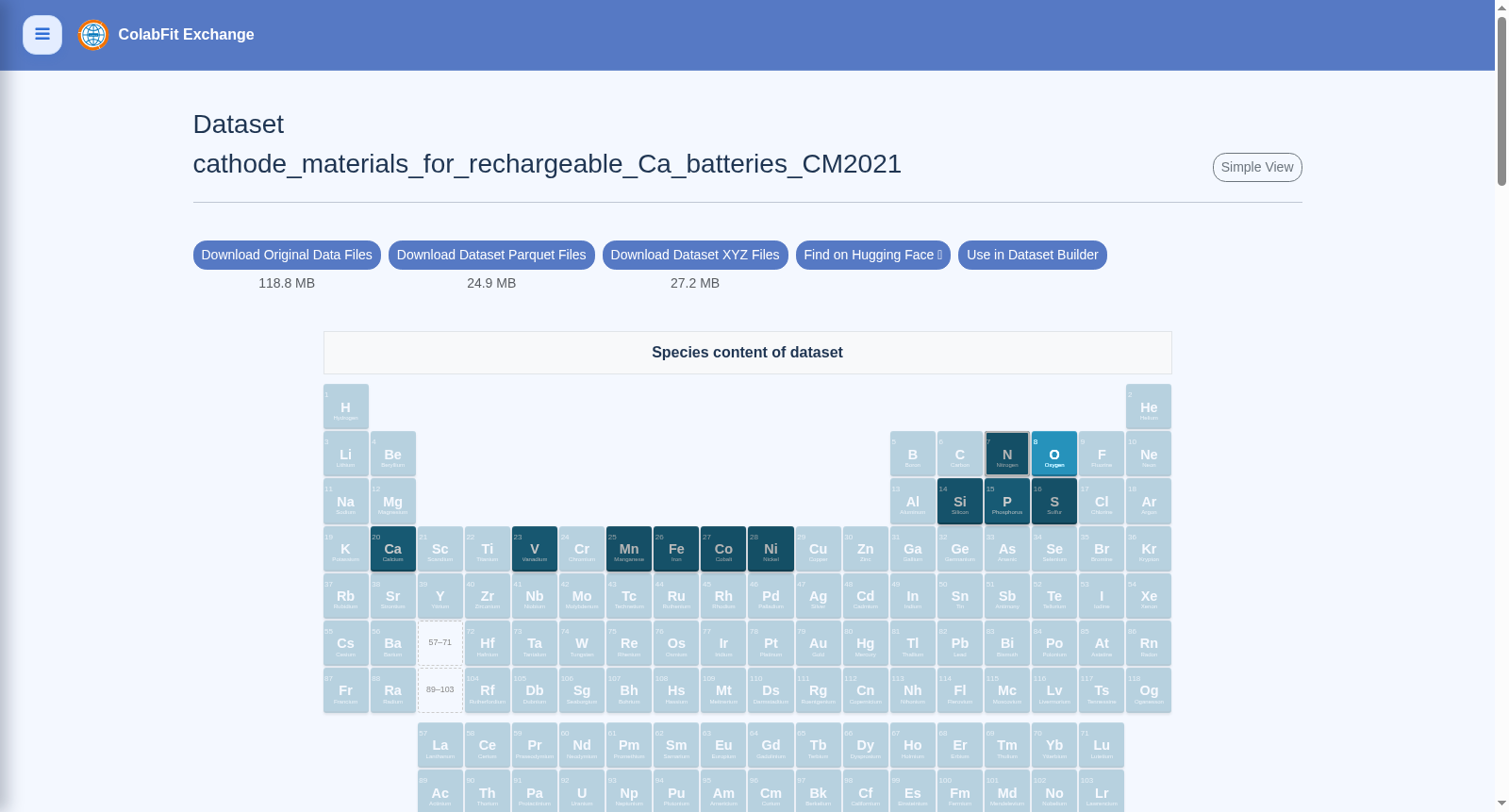Click the Francium (Fr) tile
Image resolution: width=1509 pixels, height=812 pixels.
pos(346,690)
